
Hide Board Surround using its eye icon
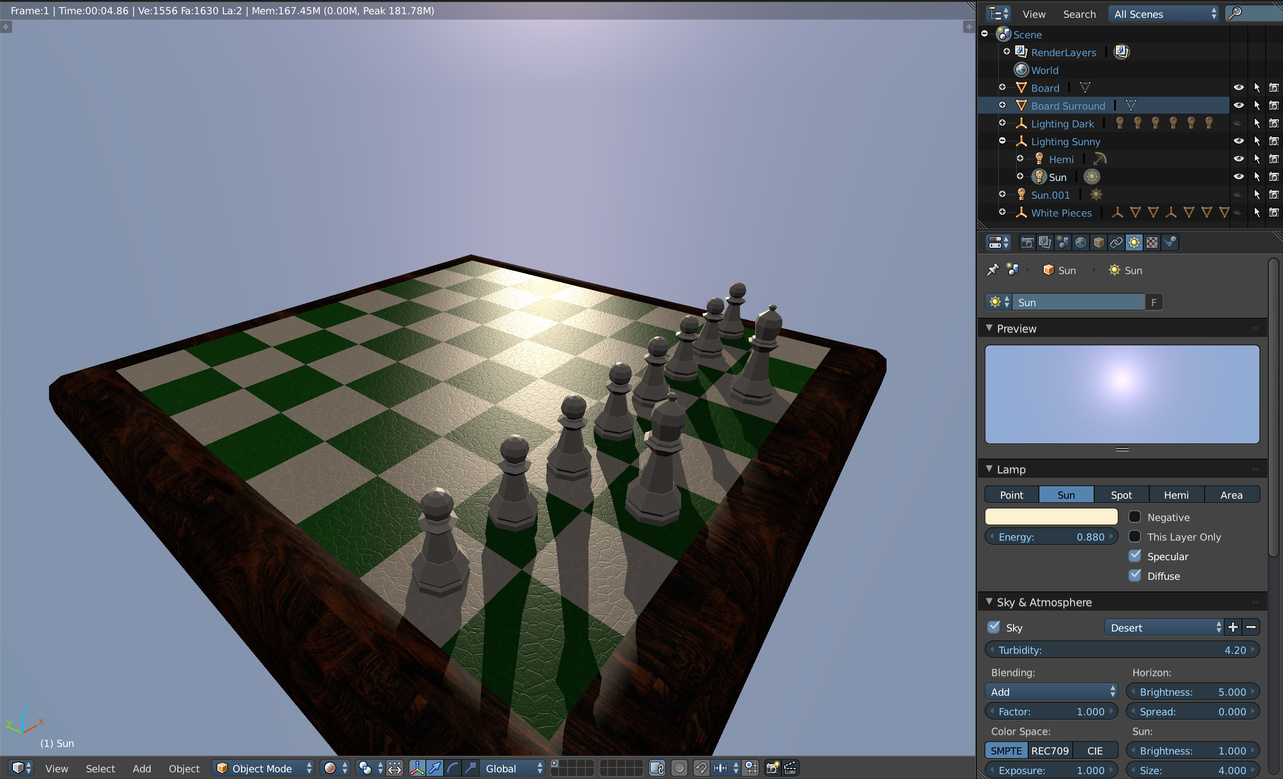[1238, 106]
